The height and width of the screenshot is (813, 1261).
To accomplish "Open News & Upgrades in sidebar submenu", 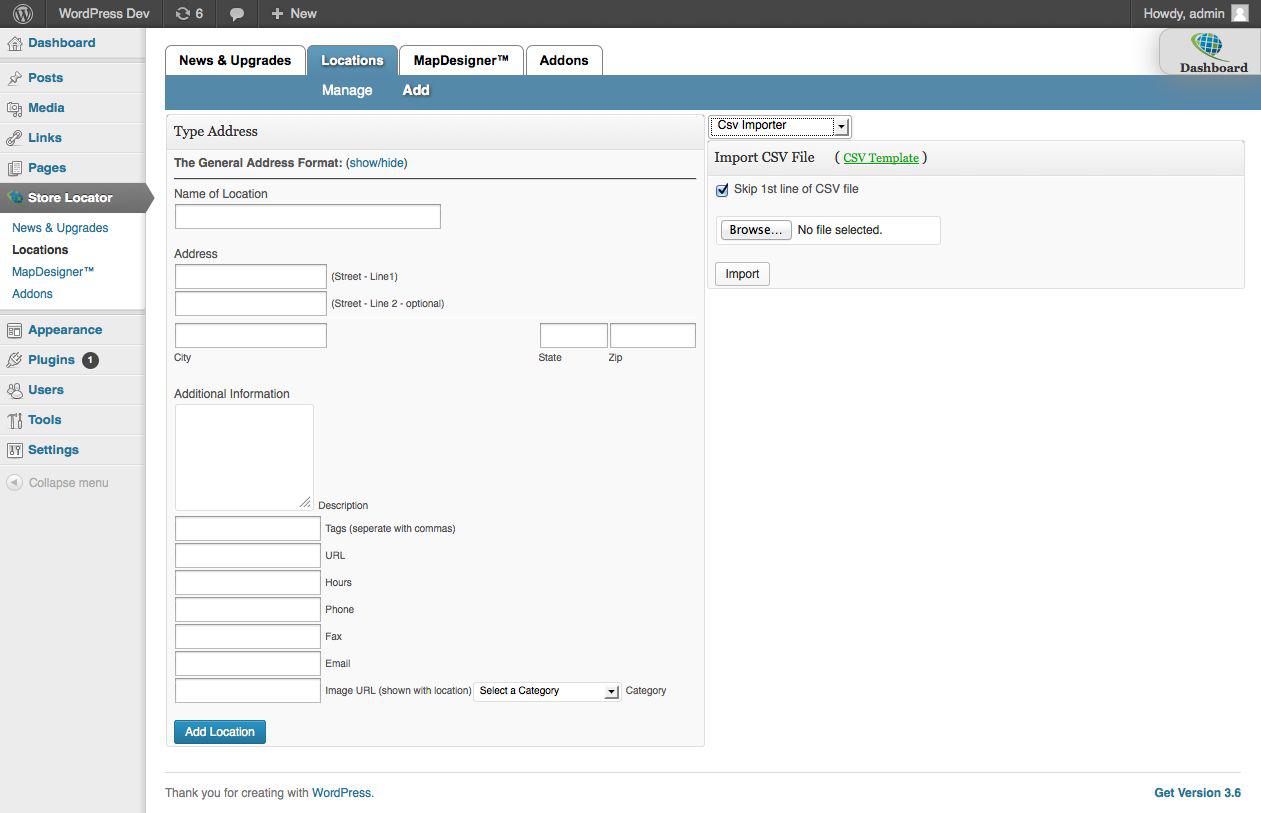I will tap(60, 228).
